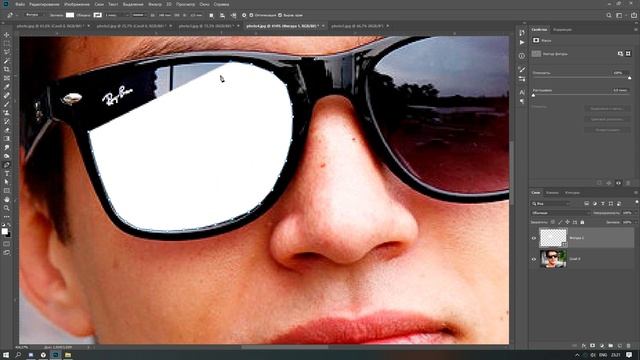640x360 pixels.
Task: Create a new group folder icon
Action: tap(611, 346)
